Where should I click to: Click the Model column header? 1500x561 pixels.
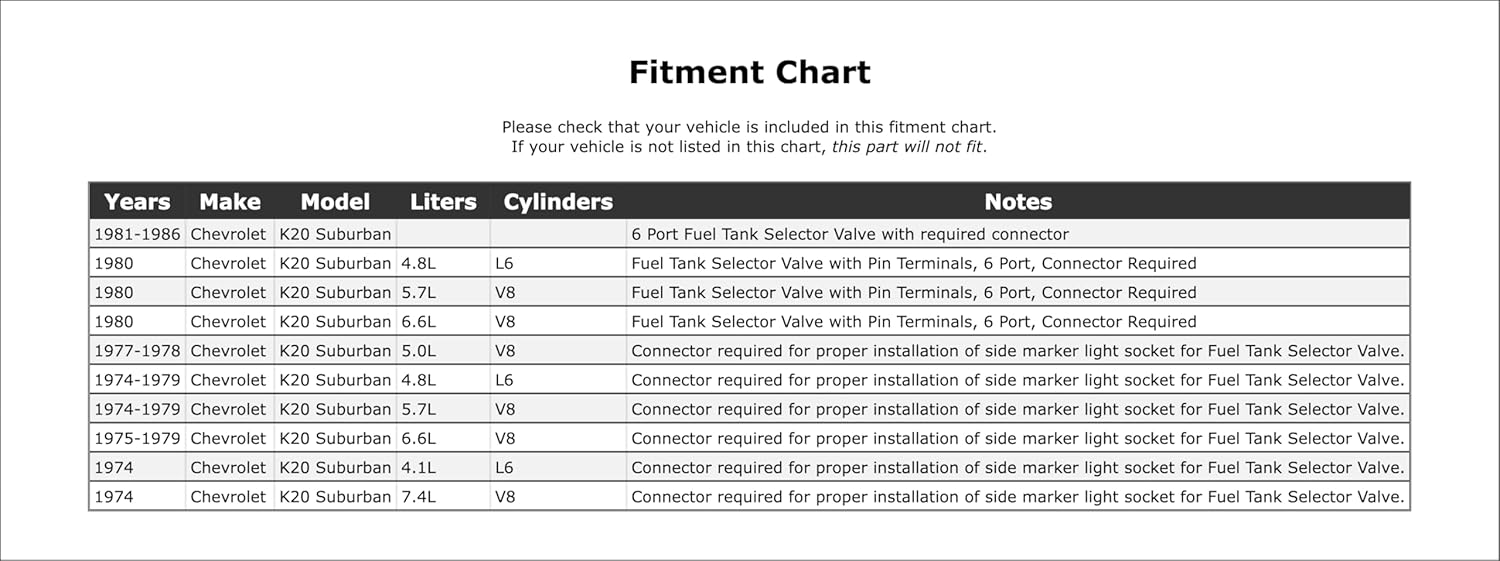(x=335, y=202)
